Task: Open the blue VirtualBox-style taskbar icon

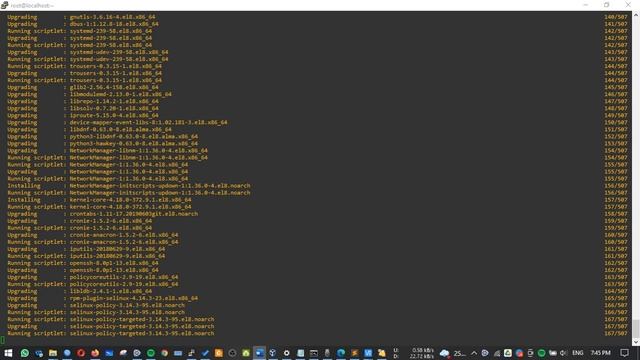Action: 368,353
